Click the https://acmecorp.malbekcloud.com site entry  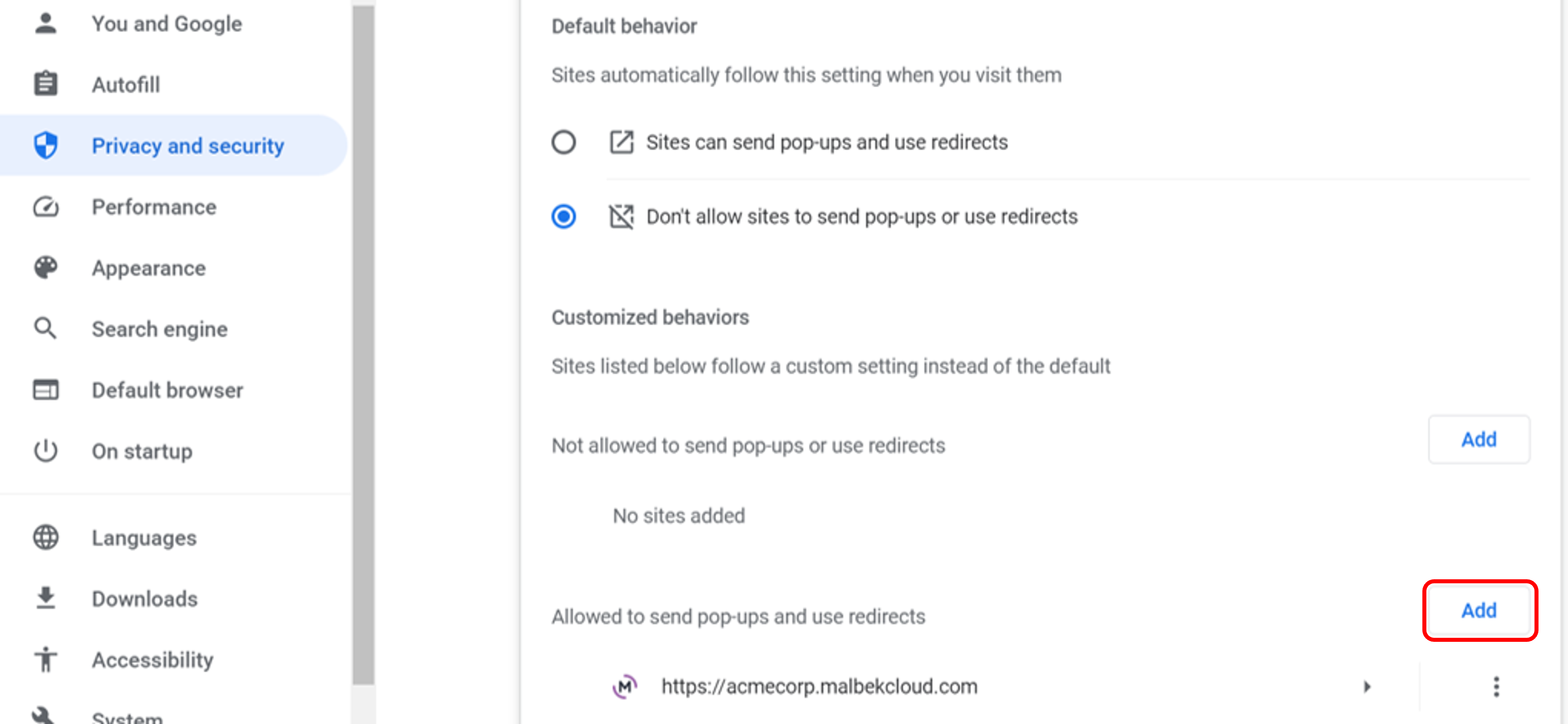click(x=819, y=687)
